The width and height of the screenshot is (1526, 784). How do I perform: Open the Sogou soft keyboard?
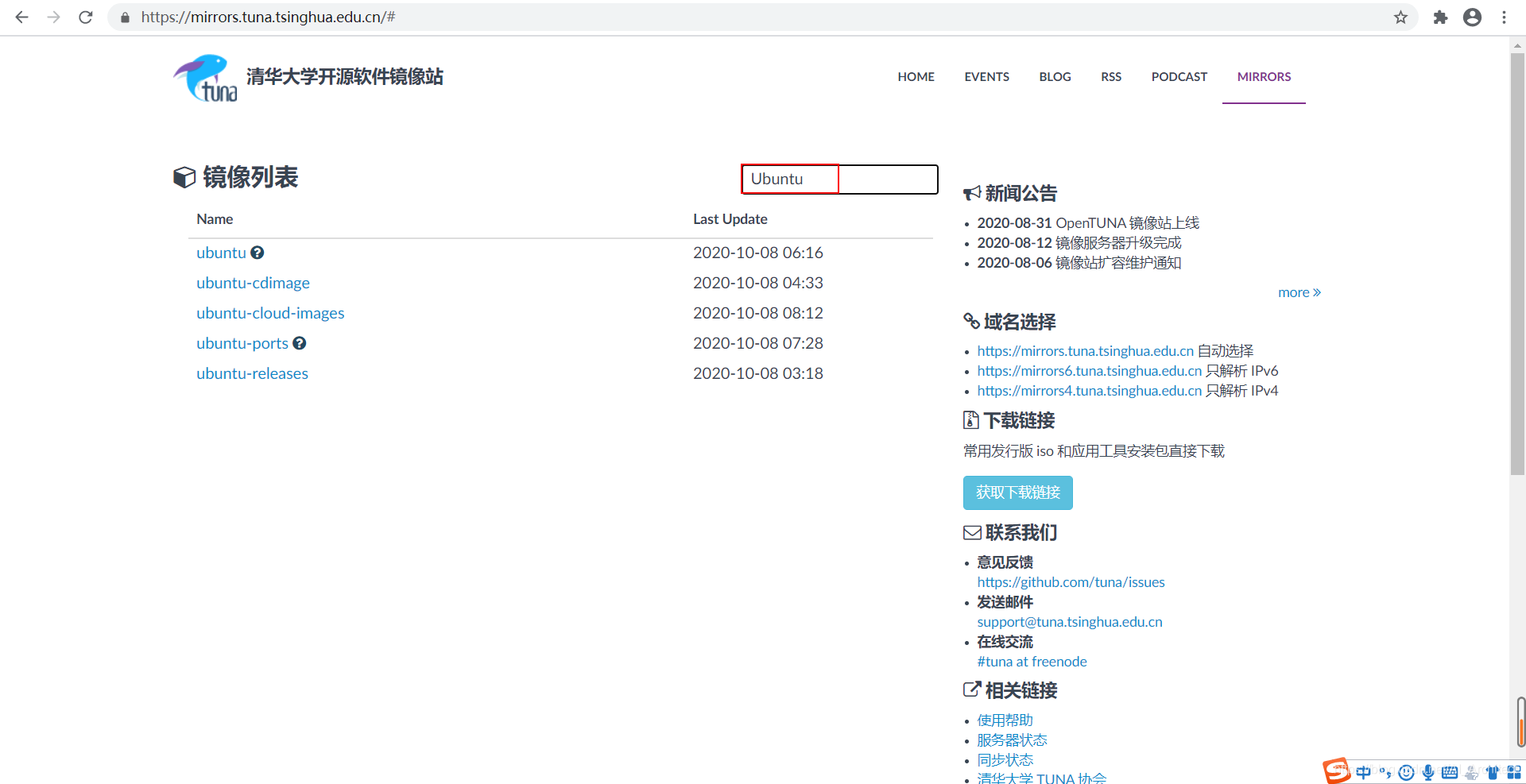coord(1450,772)
